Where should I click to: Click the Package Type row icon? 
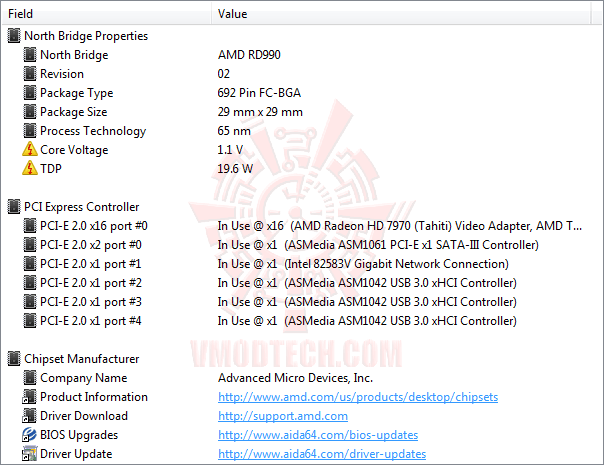pos(29,93)
